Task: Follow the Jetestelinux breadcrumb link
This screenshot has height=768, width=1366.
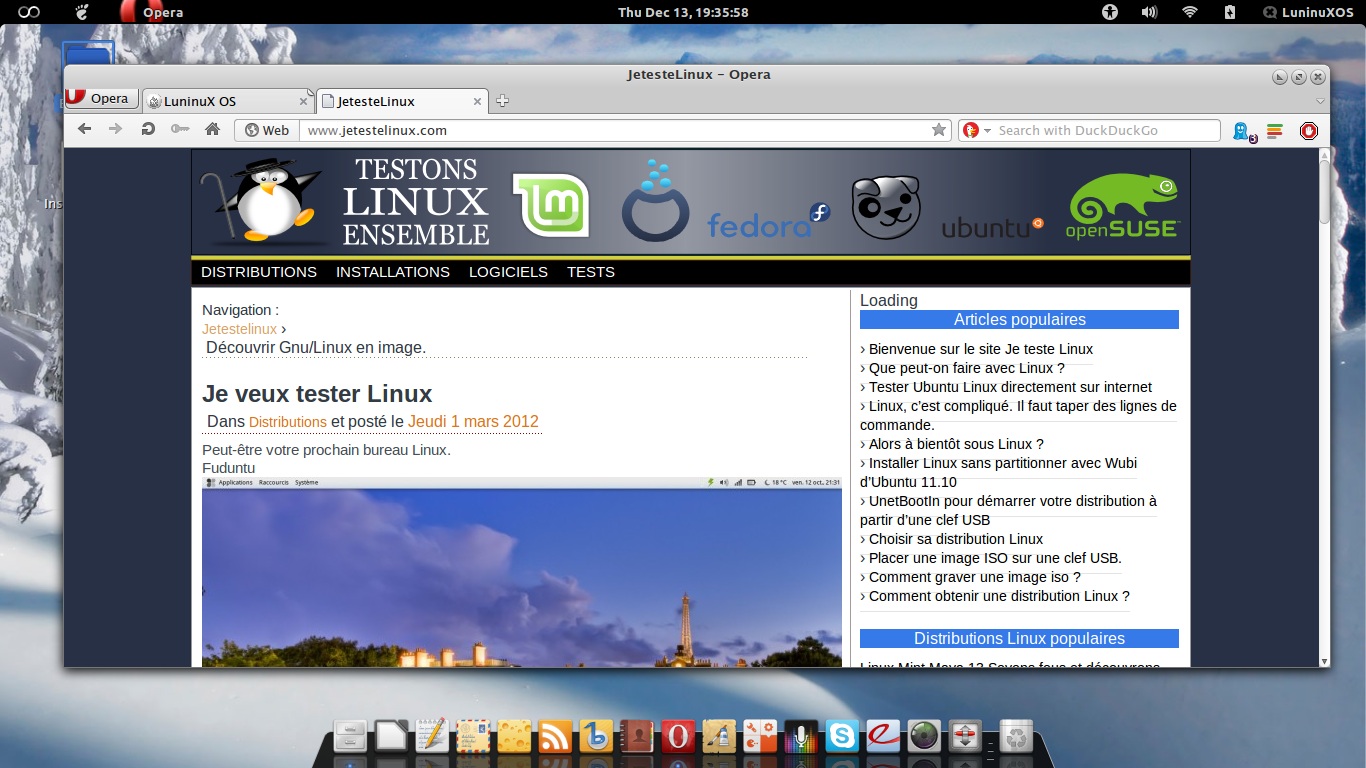Action: coord(239,329)
